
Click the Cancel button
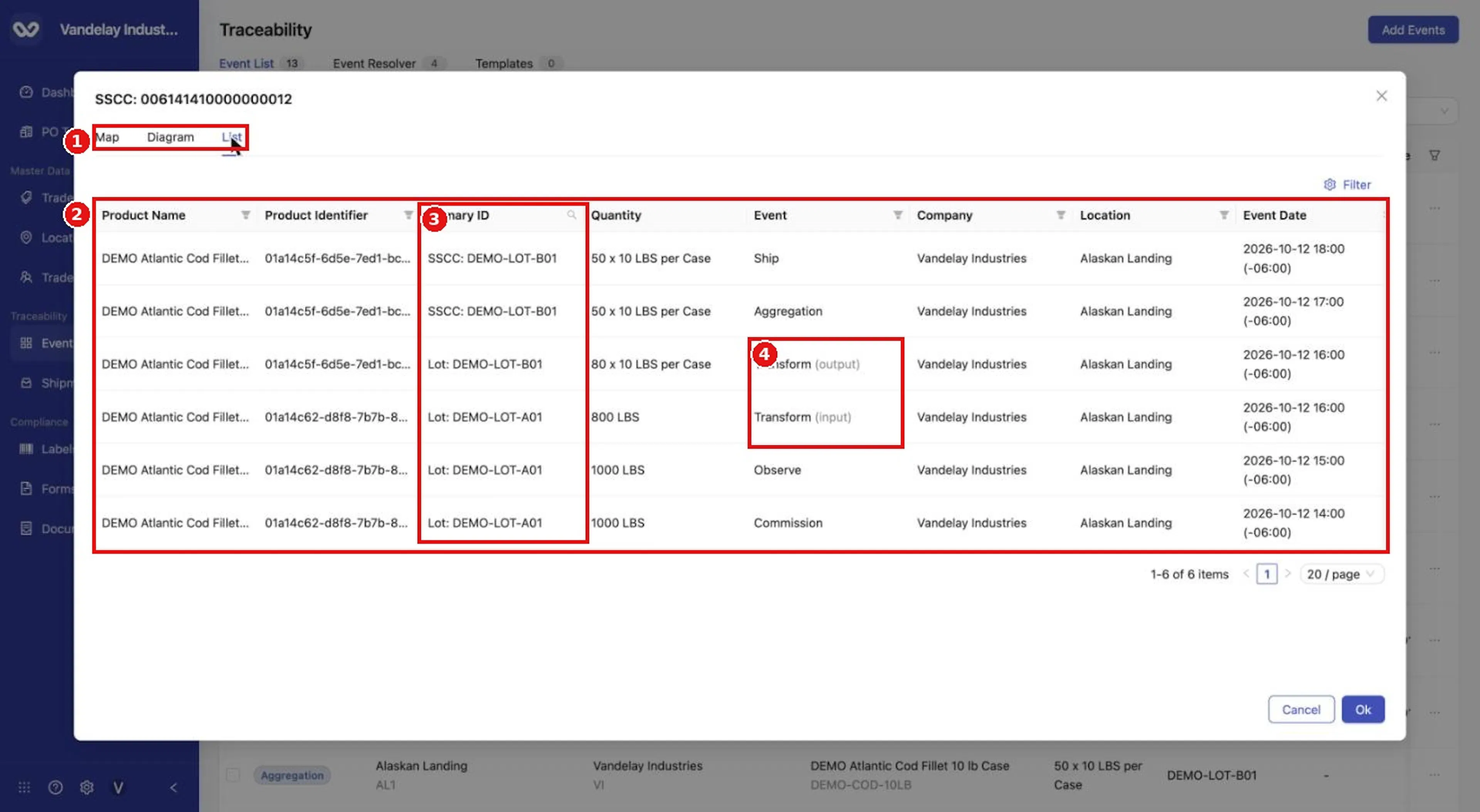pyautogui.click(x=1301, y=710)
